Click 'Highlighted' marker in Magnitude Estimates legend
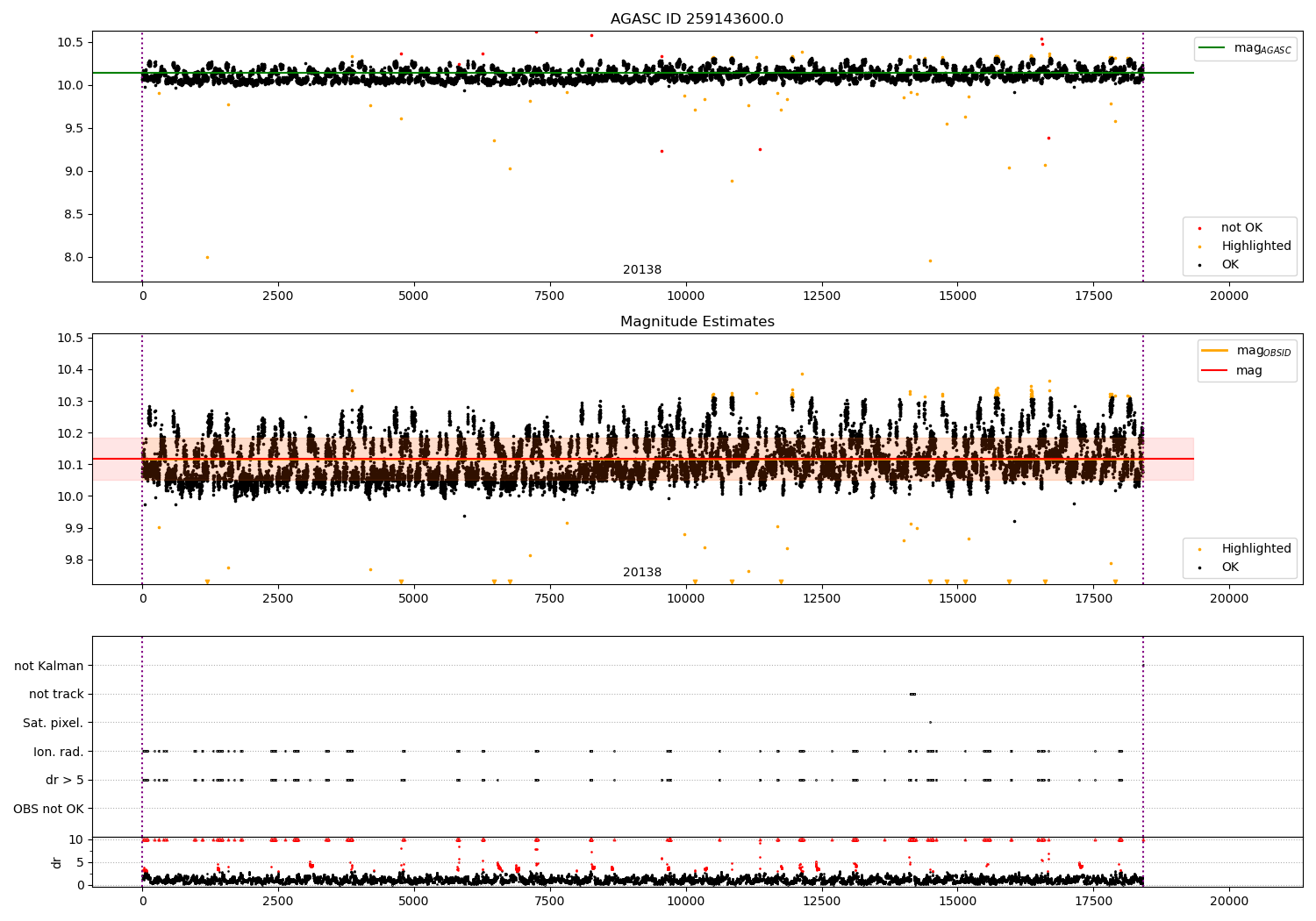The width and height of the screenshot is (1316, 921). click(1199, 549)
